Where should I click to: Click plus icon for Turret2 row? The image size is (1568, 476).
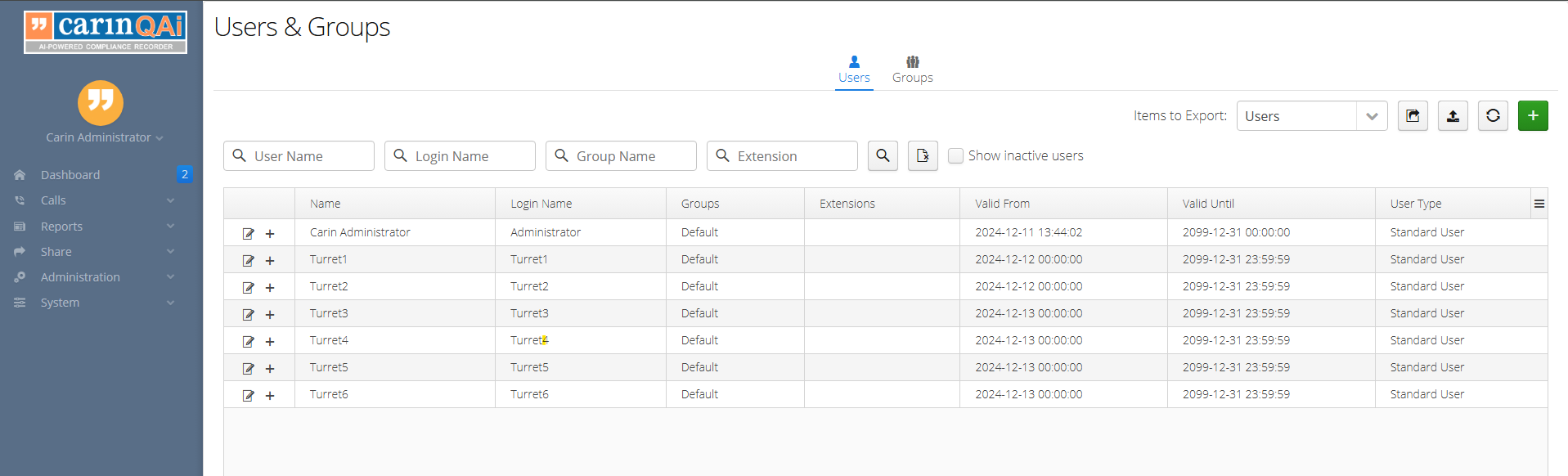coord(270,288)
